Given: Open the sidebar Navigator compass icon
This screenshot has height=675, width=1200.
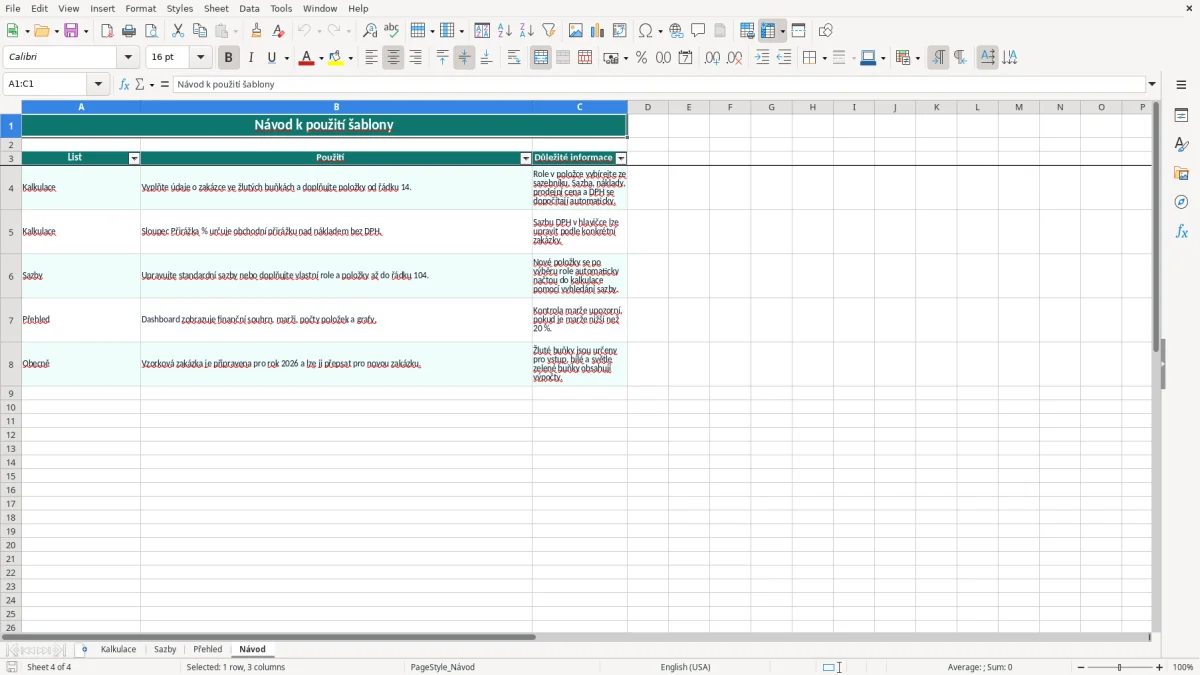Looking at the screenshot, I should pos(1181,202).
